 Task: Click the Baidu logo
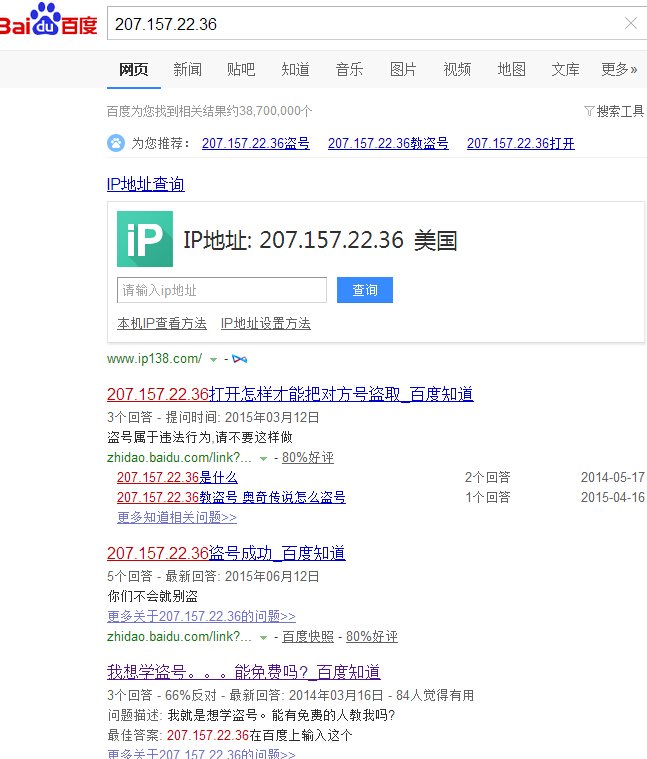[49, 22]
